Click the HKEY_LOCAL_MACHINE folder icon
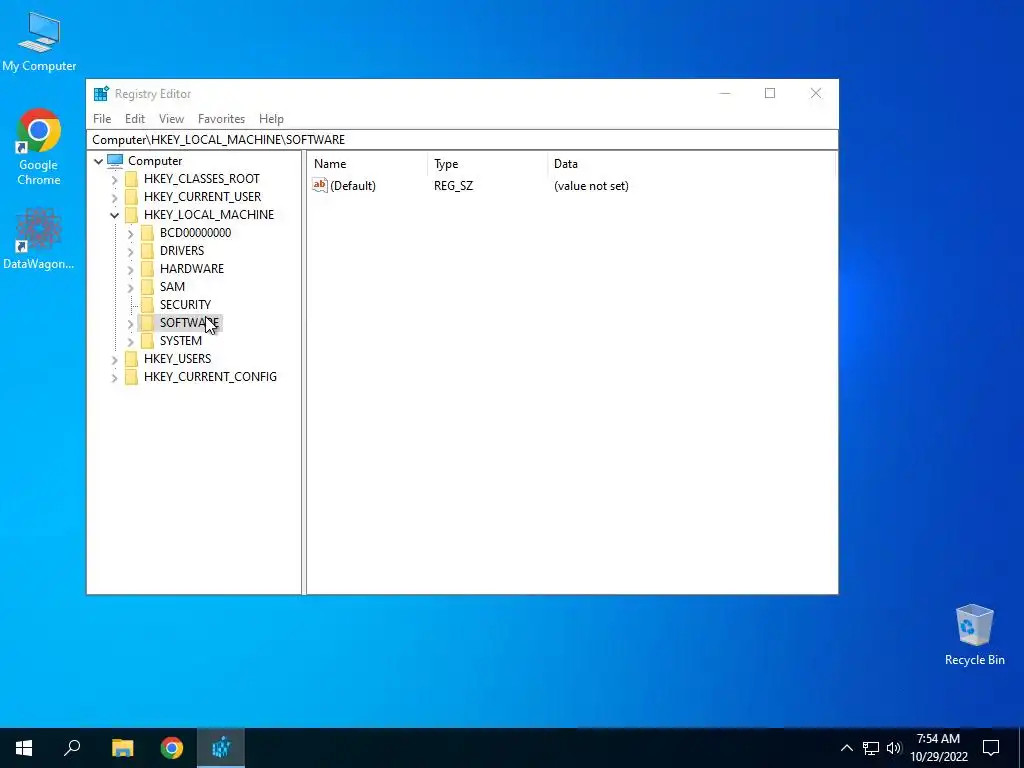This screenshot has width=1024, height=768. point(131,215)
